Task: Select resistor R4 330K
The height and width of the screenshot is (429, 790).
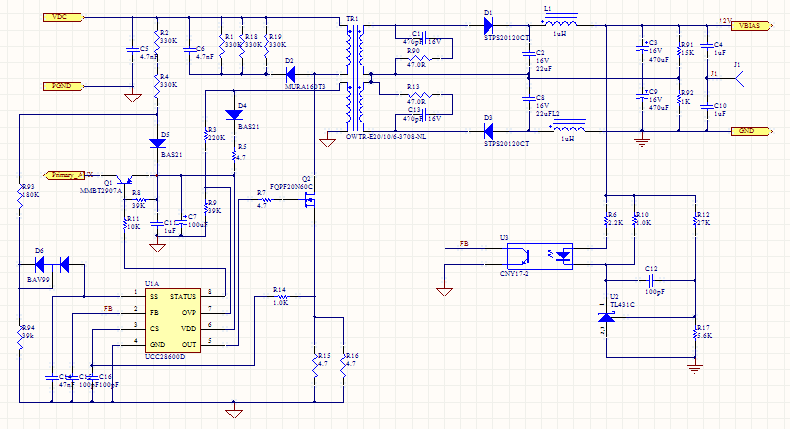Action: 157,86
